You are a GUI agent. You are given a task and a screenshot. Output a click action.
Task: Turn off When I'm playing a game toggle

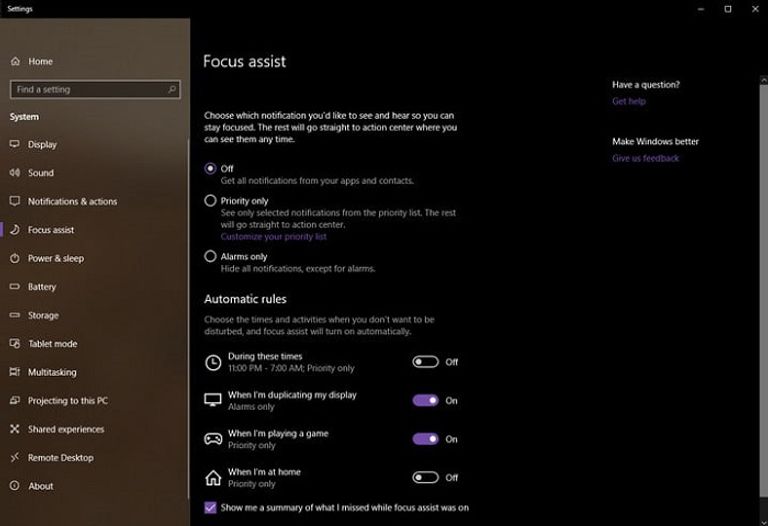[425, 439]
